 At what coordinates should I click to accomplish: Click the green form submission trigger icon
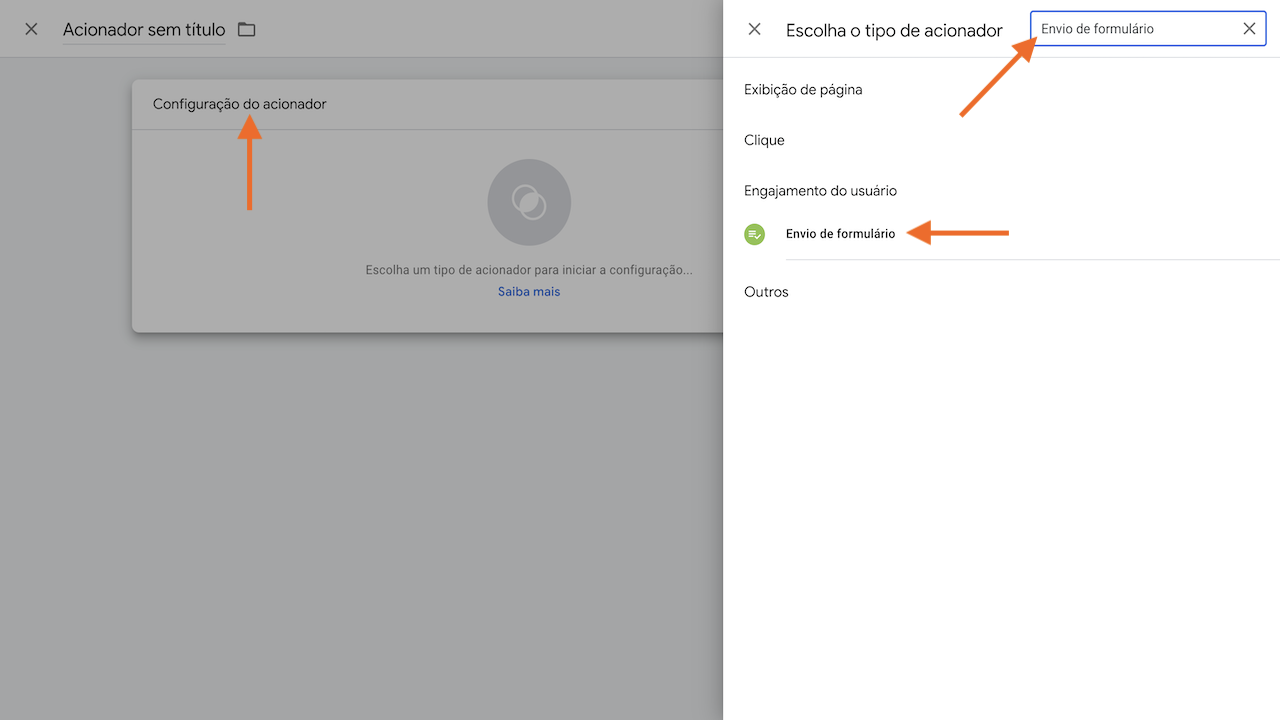tap(754, 234)
